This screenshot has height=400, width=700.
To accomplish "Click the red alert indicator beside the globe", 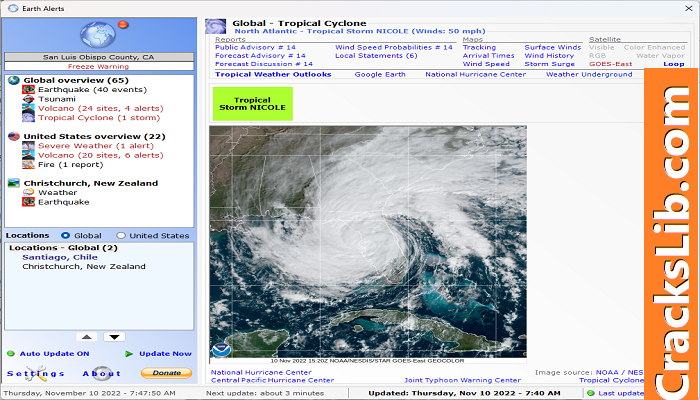I will click(x=123, y=25).
